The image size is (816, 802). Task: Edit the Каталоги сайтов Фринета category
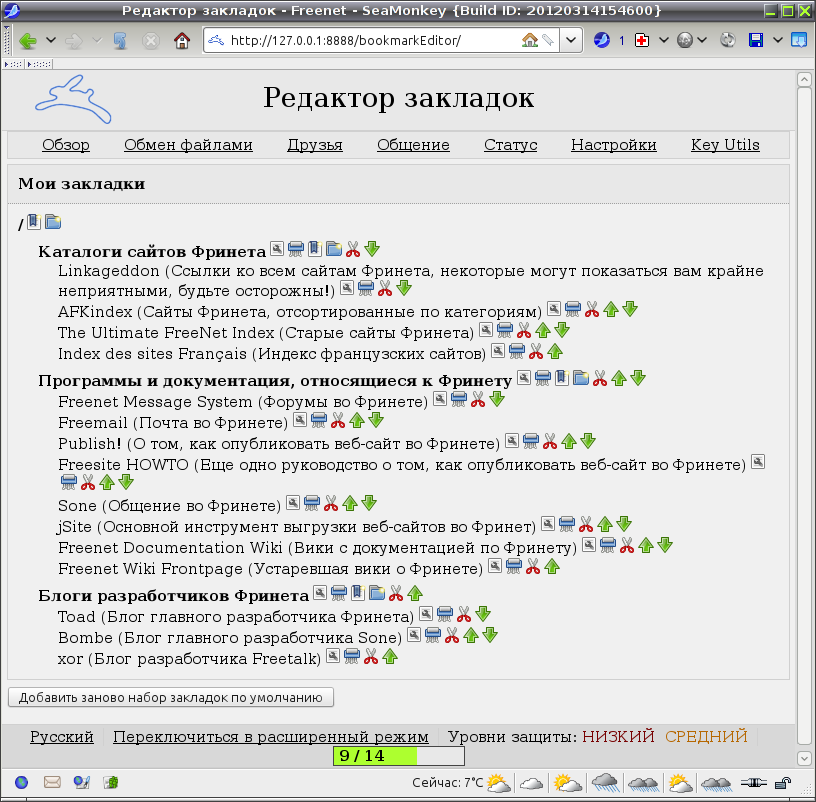pyautogui.click(x=277, y=249)
